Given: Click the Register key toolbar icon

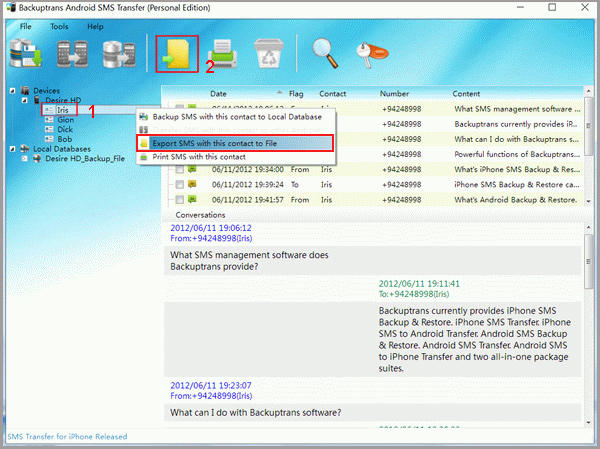Looking at the screenshot, I should coord(372,55).
